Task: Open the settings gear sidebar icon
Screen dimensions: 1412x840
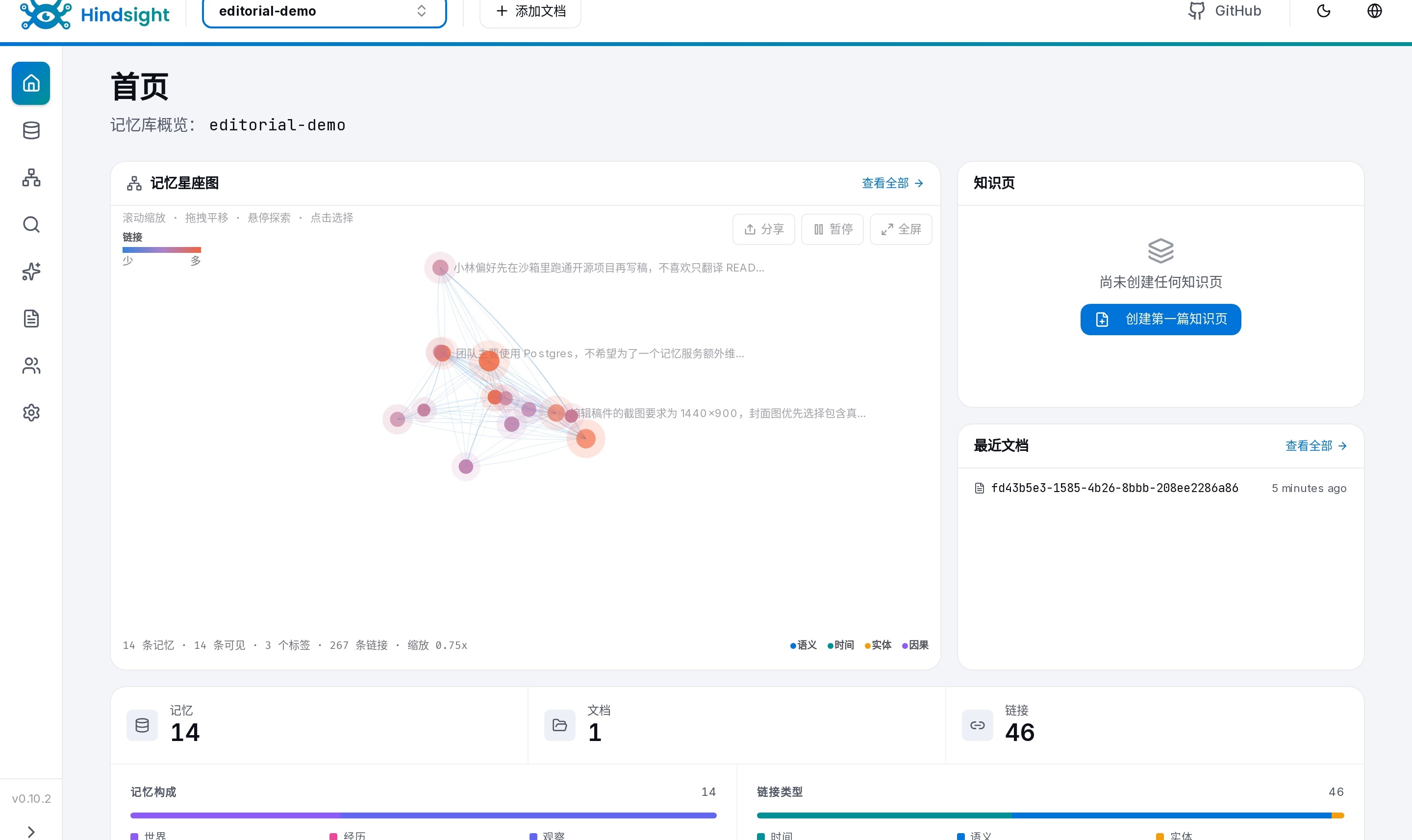Action: pos(31,413)
